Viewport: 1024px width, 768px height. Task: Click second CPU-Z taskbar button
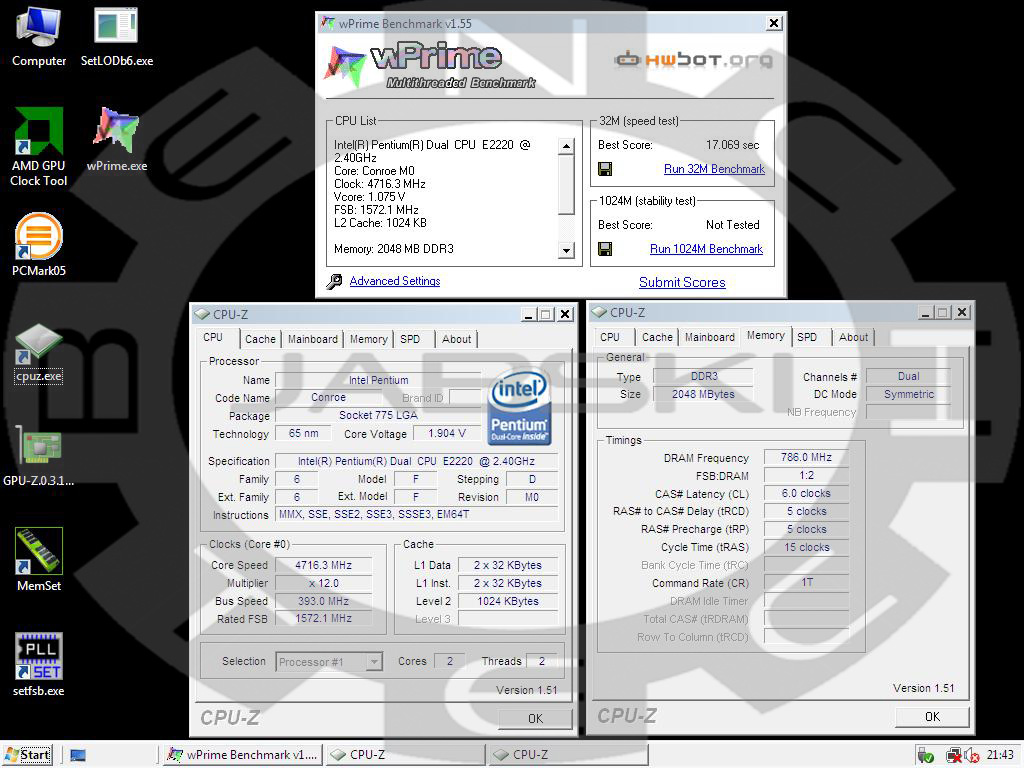(569, 755)
